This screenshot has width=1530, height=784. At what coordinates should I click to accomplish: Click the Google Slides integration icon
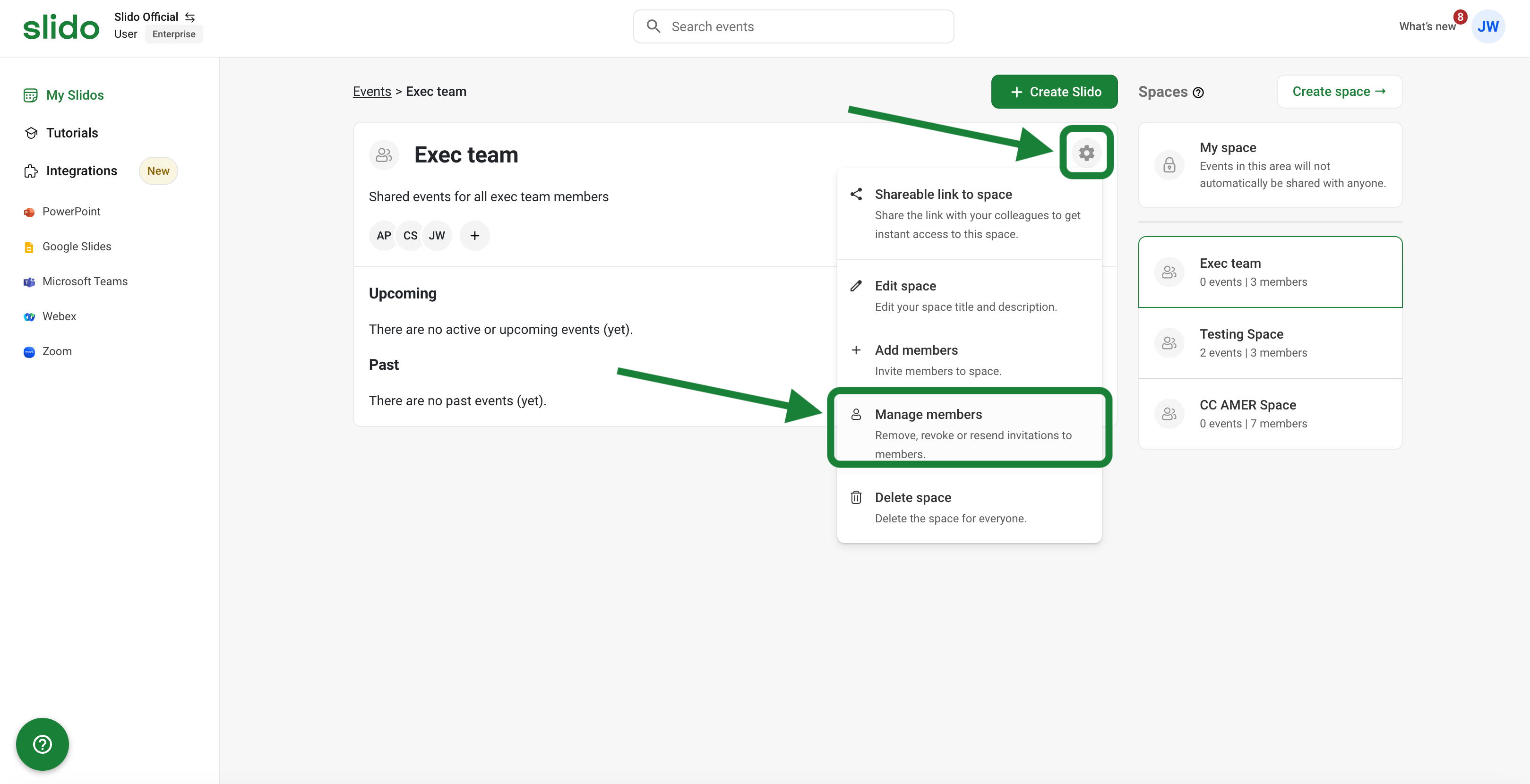[x=29, y=247]
